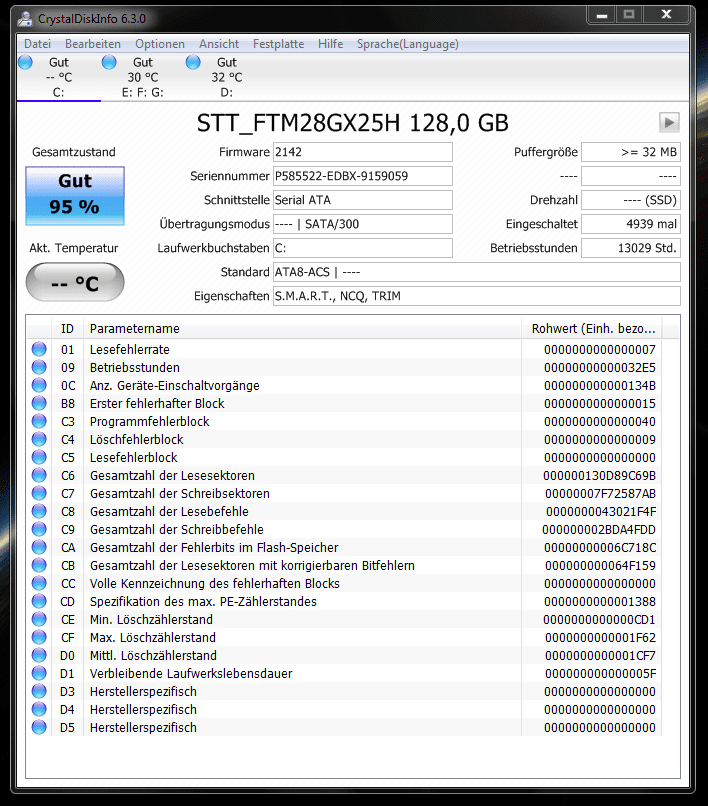Screen dimensions: 708x806
Task: Click the CrystalDiskInfo title bar icon
Action: click(x=25, y=19)
